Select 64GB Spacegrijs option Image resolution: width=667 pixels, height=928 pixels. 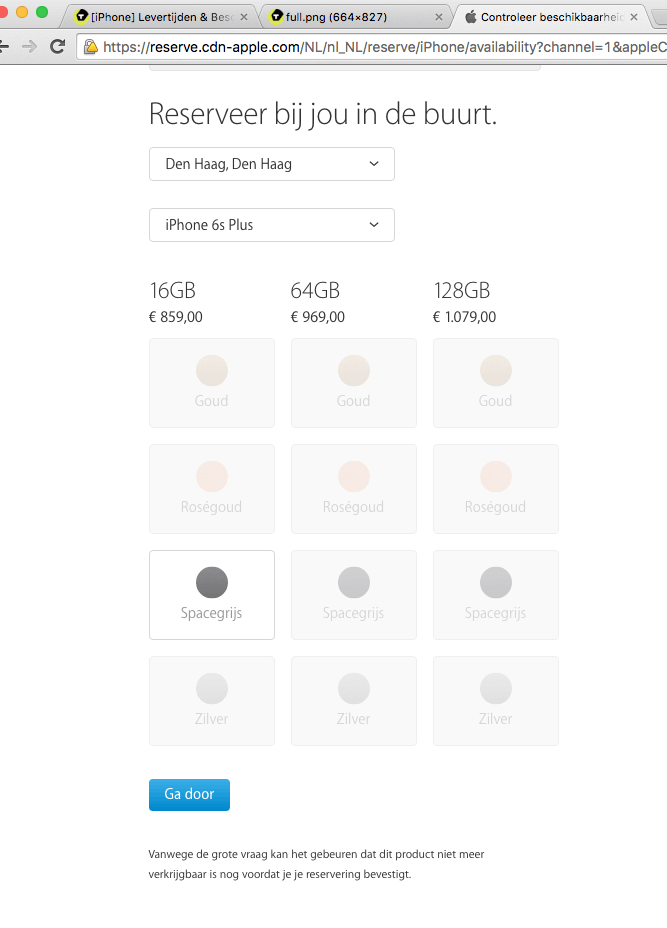pyautogui.click(x=354, y=595)
